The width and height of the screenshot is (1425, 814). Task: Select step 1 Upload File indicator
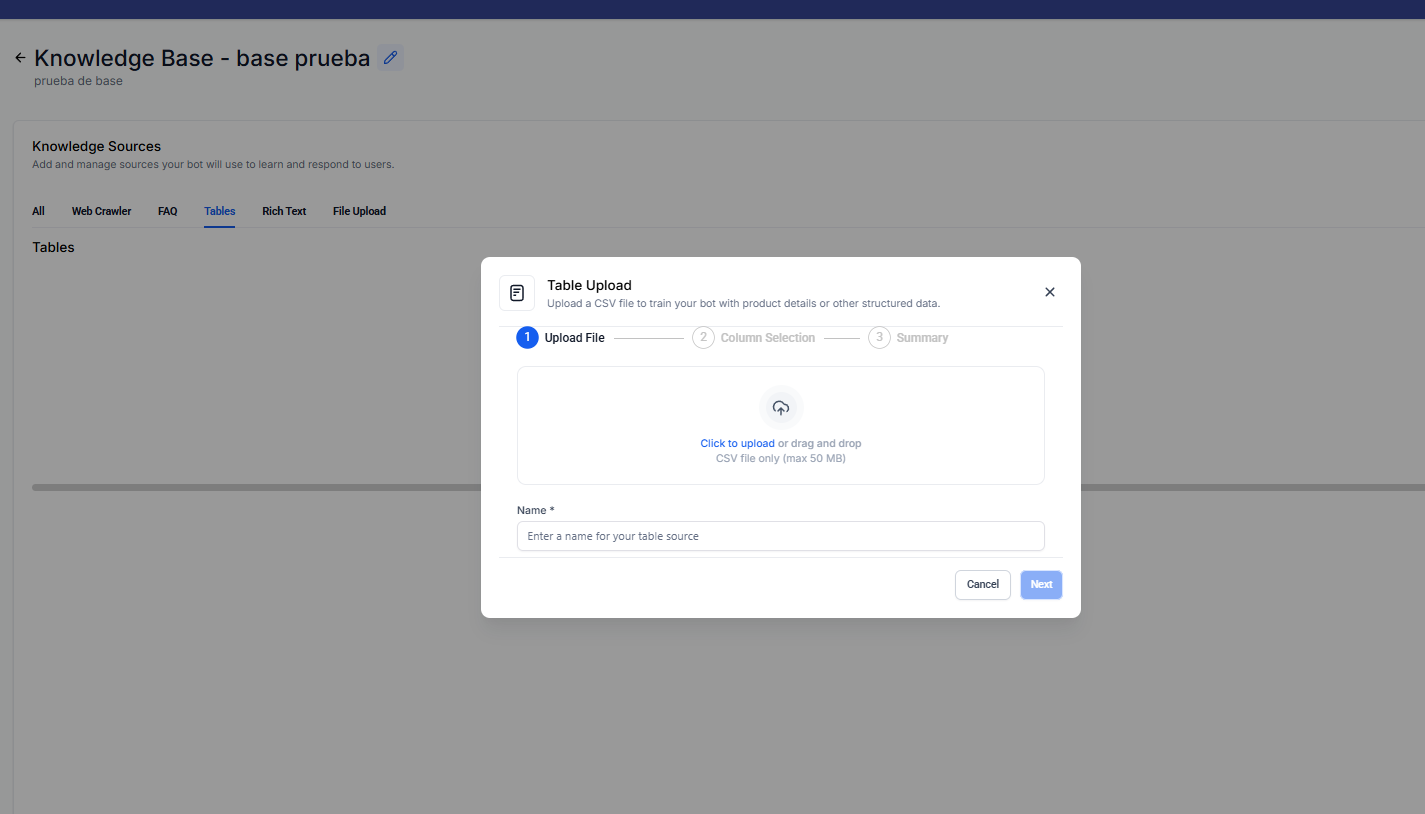[x=527, y=338]
